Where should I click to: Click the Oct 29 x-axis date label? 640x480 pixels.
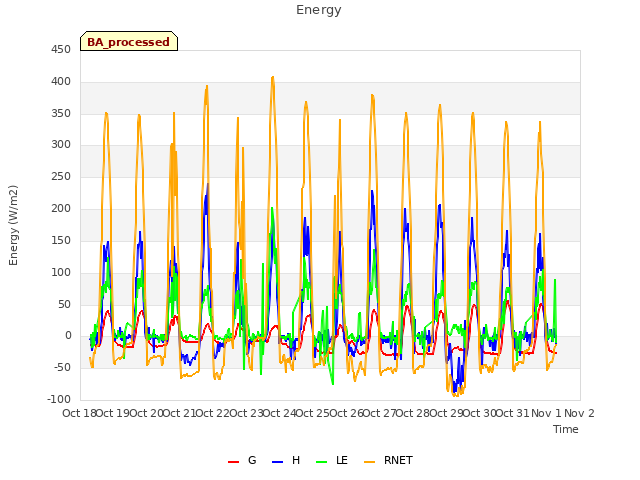point(446,413)
